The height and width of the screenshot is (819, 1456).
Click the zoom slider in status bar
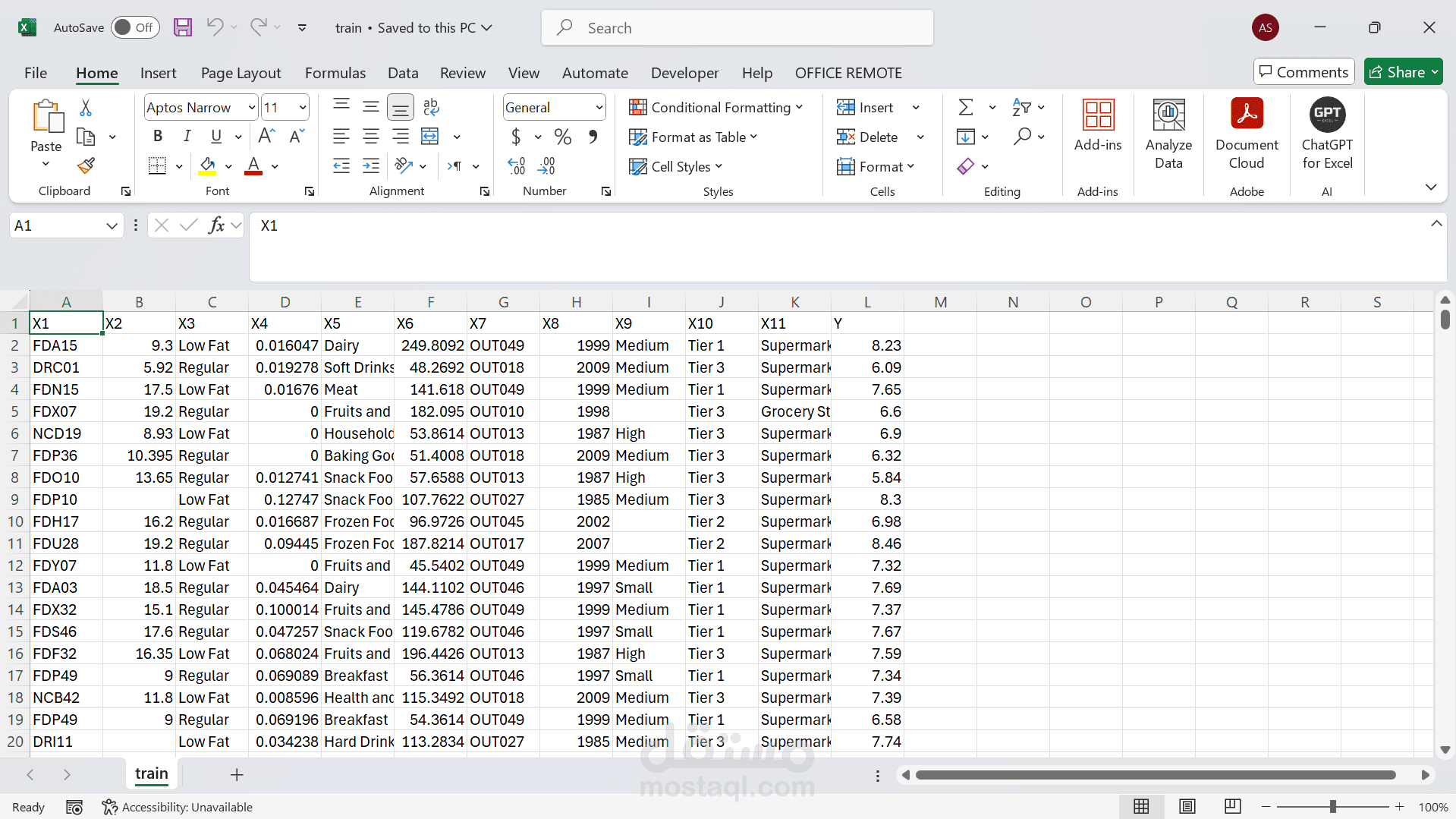point(1332,807)
